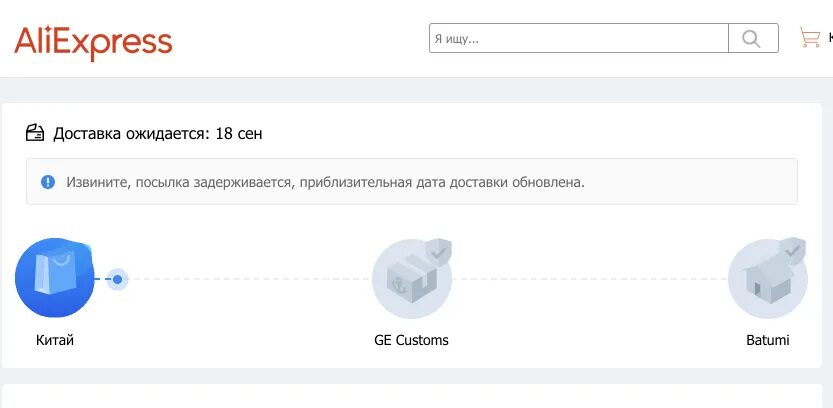Viewport: 833px width, 408px height.
Task: Click the delivery box icon beside Доставка ожидается
Action: 36,133
